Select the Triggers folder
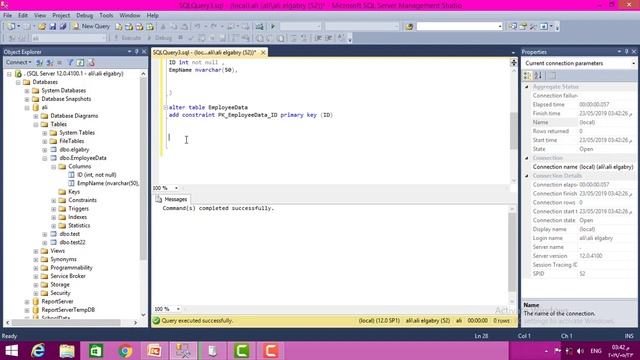Image resolution: width=640 pixels, height=360 pixels. click(78, 209)
